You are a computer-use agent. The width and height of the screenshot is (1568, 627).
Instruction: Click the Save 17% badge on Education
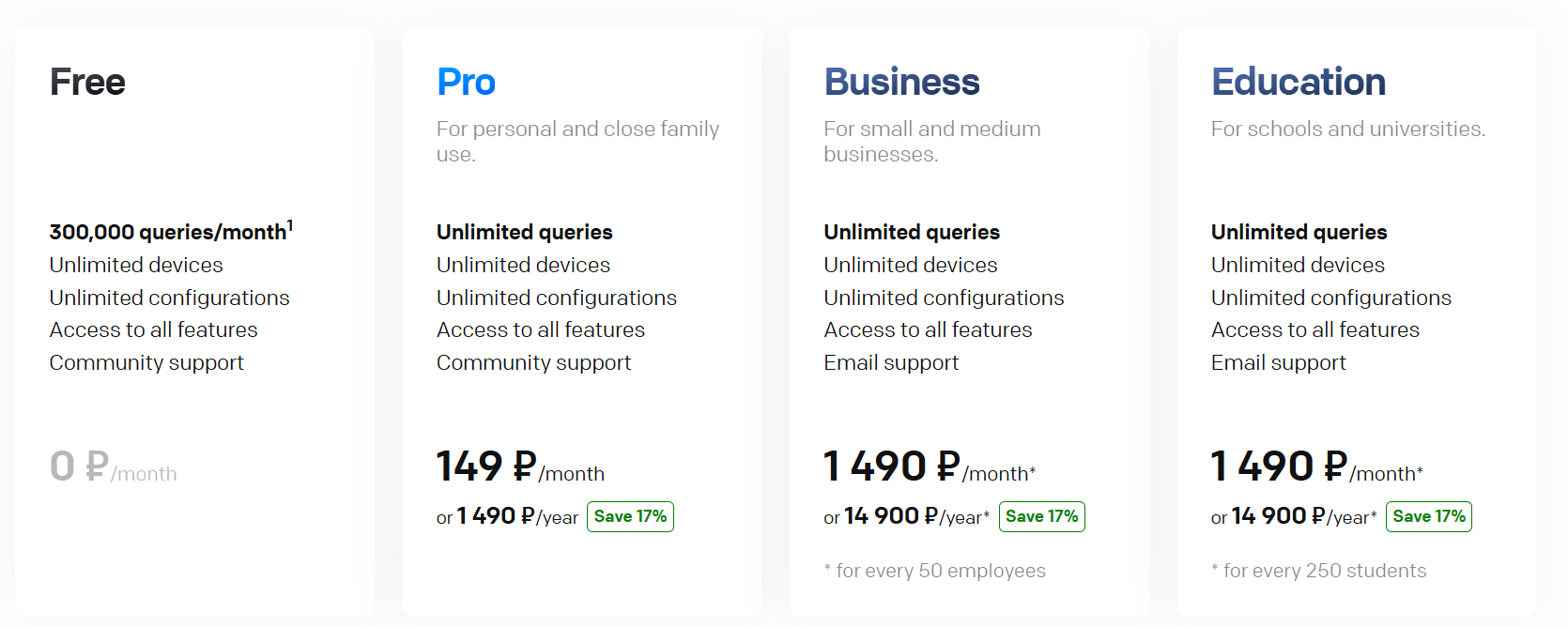[x=1428, y=517]
